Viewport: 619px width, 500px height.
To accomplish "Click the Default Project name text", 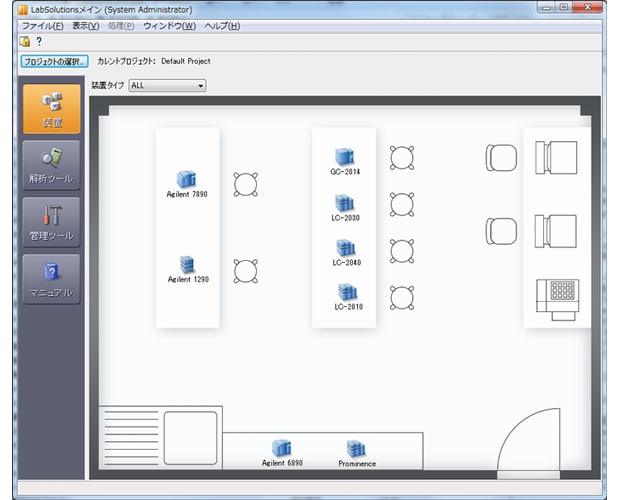I will [x=186, y=61].
